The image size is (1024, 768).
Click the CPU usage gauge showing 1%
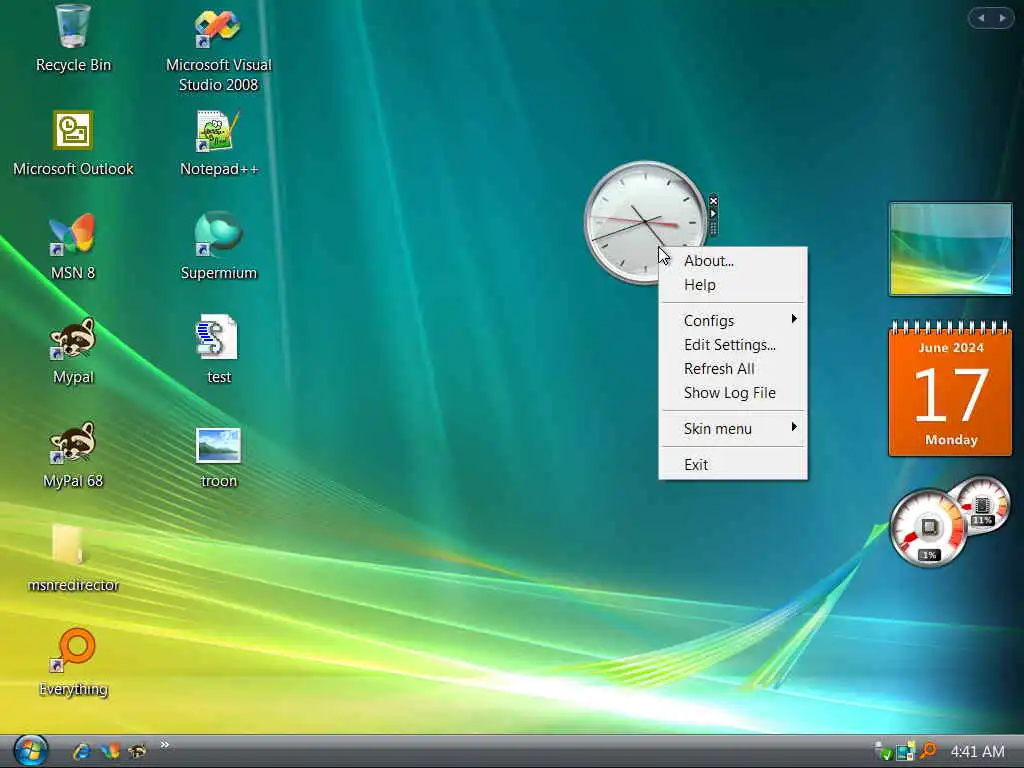tap(928, 528)
